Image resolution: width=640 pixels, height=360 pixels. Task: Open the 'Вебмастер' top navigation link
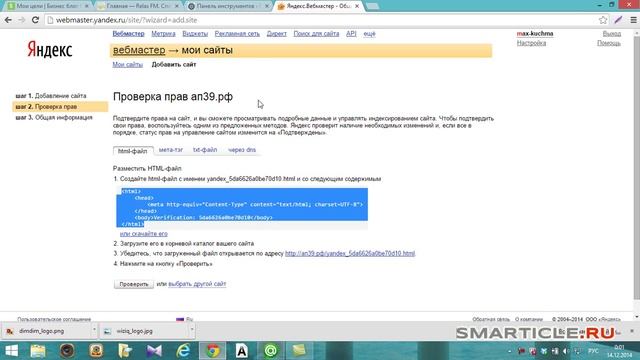click(x=129, y=33)
